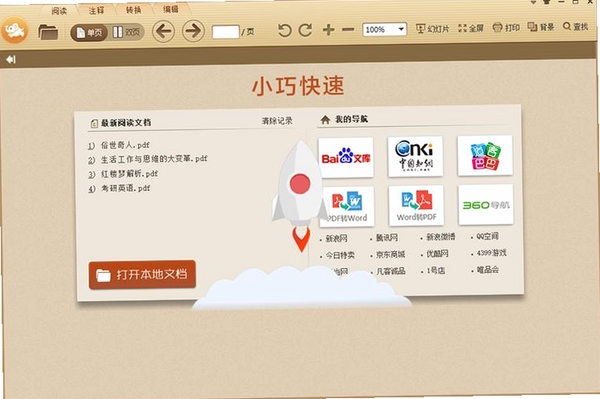
Task: Click the 打印 print button
Action: [506, 27]
